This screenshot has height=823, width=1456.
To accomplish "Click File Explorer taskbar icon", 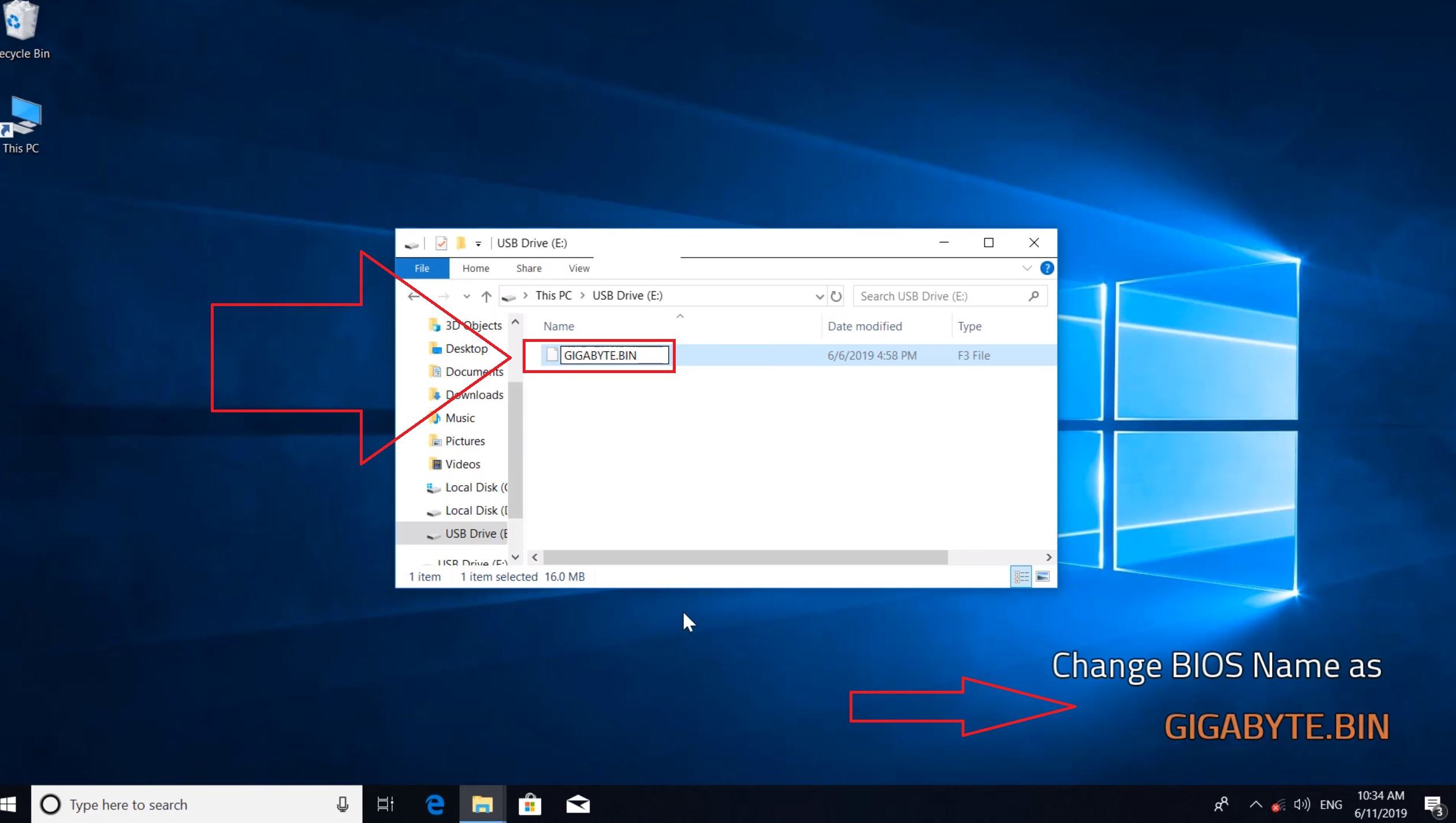I will (482, 804).
